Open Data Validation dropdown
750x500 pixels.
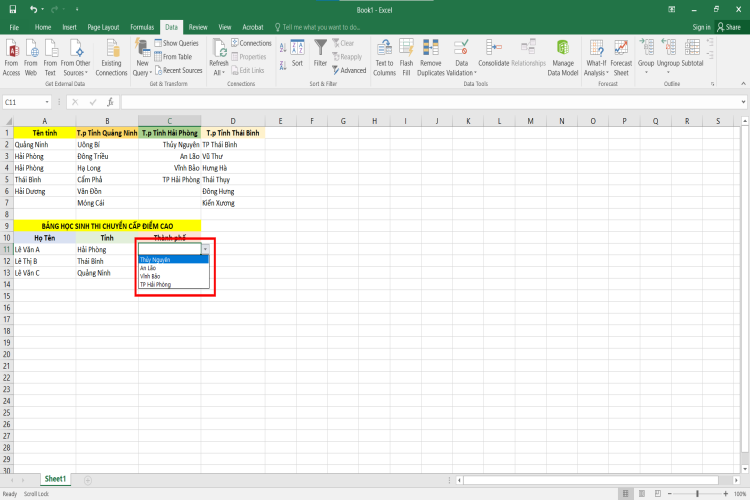click(462, 57)
